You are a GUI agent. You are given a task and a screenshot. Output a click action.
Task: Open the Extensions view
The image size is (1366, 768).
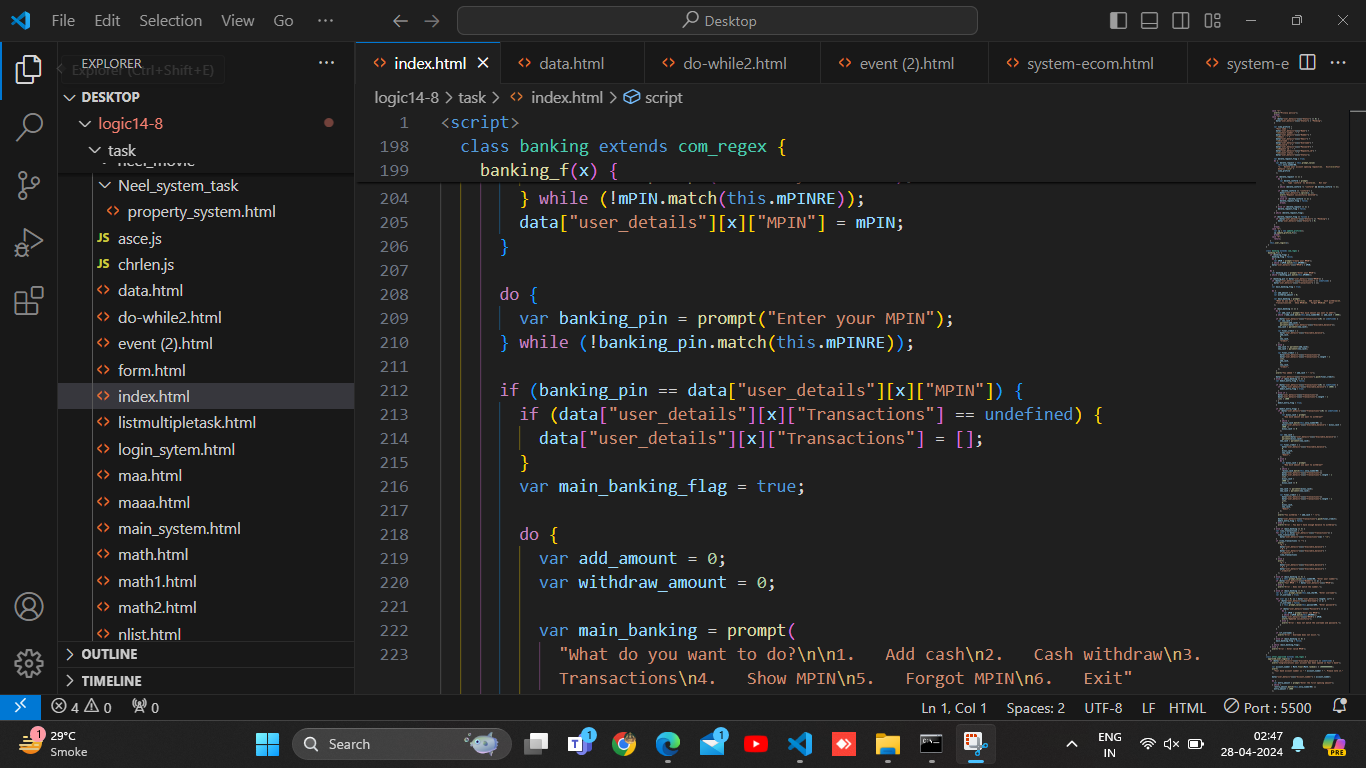pos(29,301)
